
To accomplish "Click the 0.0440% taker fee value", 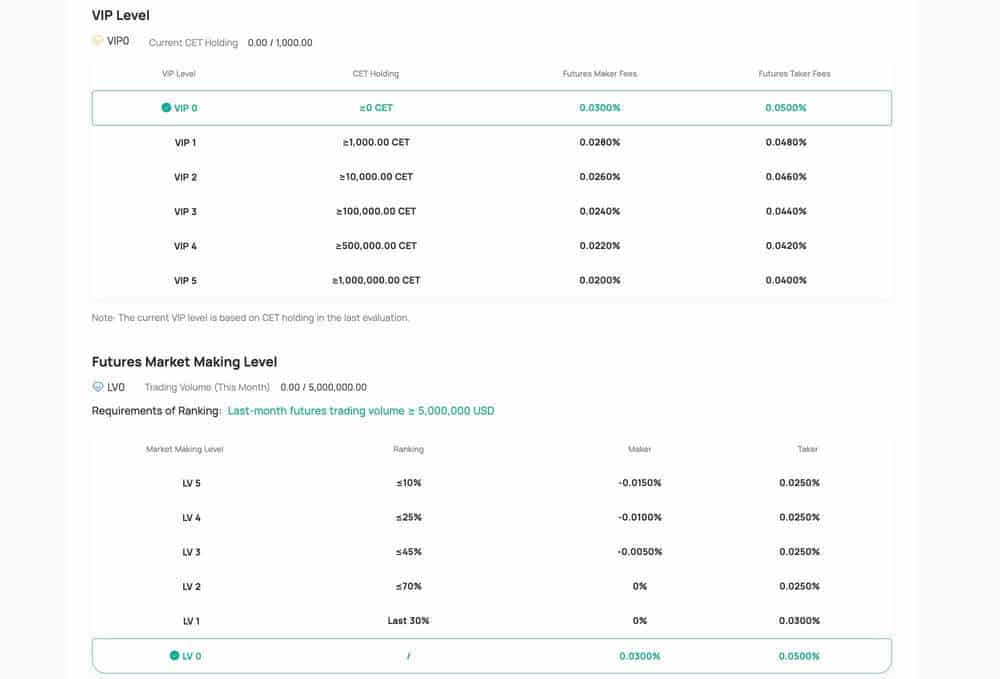I will pos(786,211).
